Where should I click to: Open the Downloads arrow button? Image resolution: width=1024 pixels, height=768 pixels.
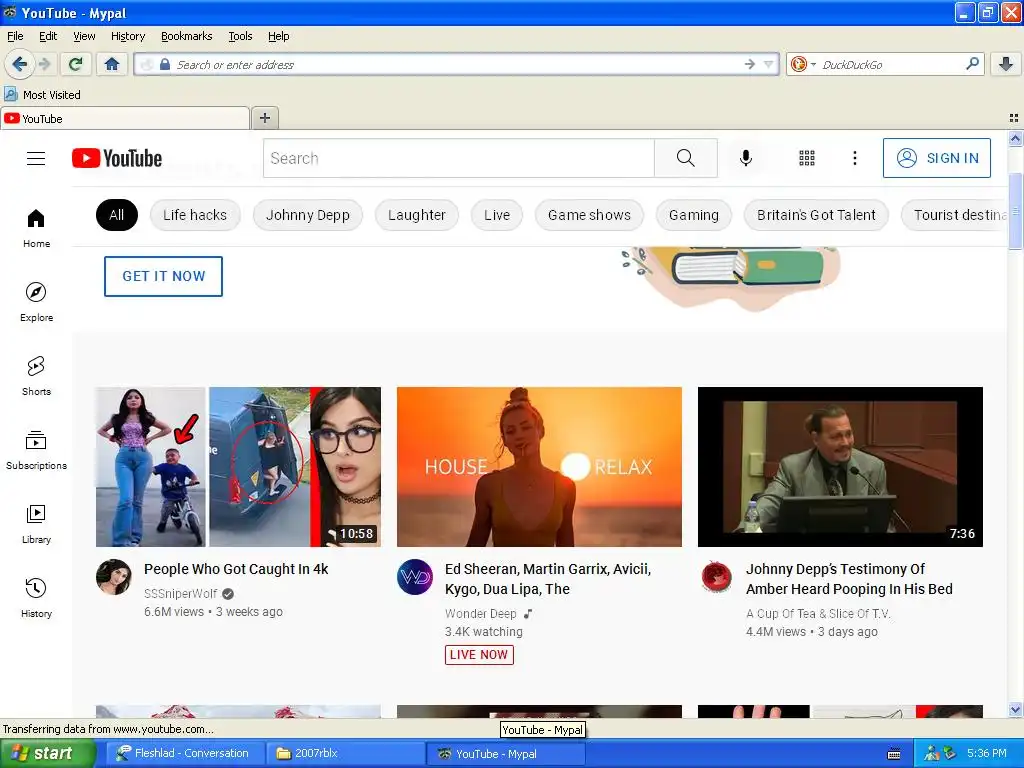click(x=1006, y=64)
